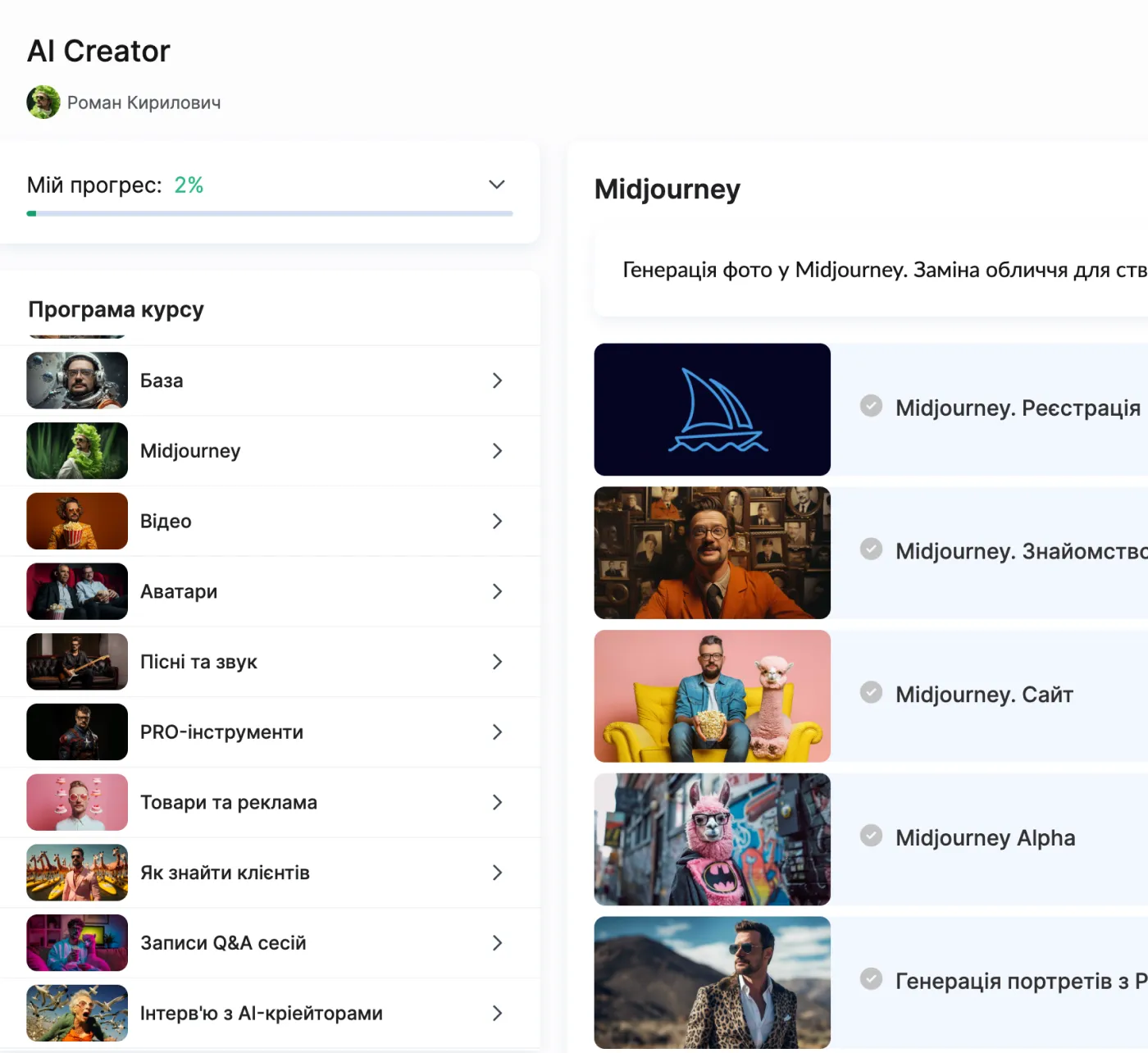Click the 2% progress value

click(x=189, y=185)
